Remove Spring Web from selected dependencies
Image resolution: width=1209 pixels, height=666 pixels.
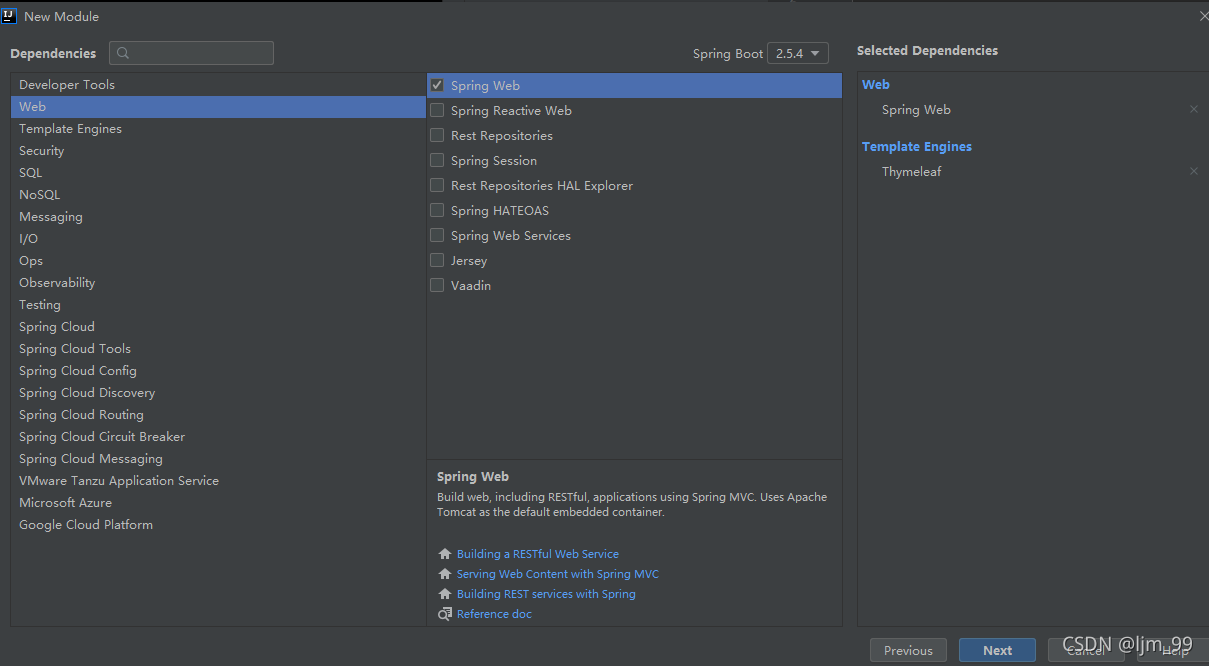pyautogui.click(x=1193, y=110)
